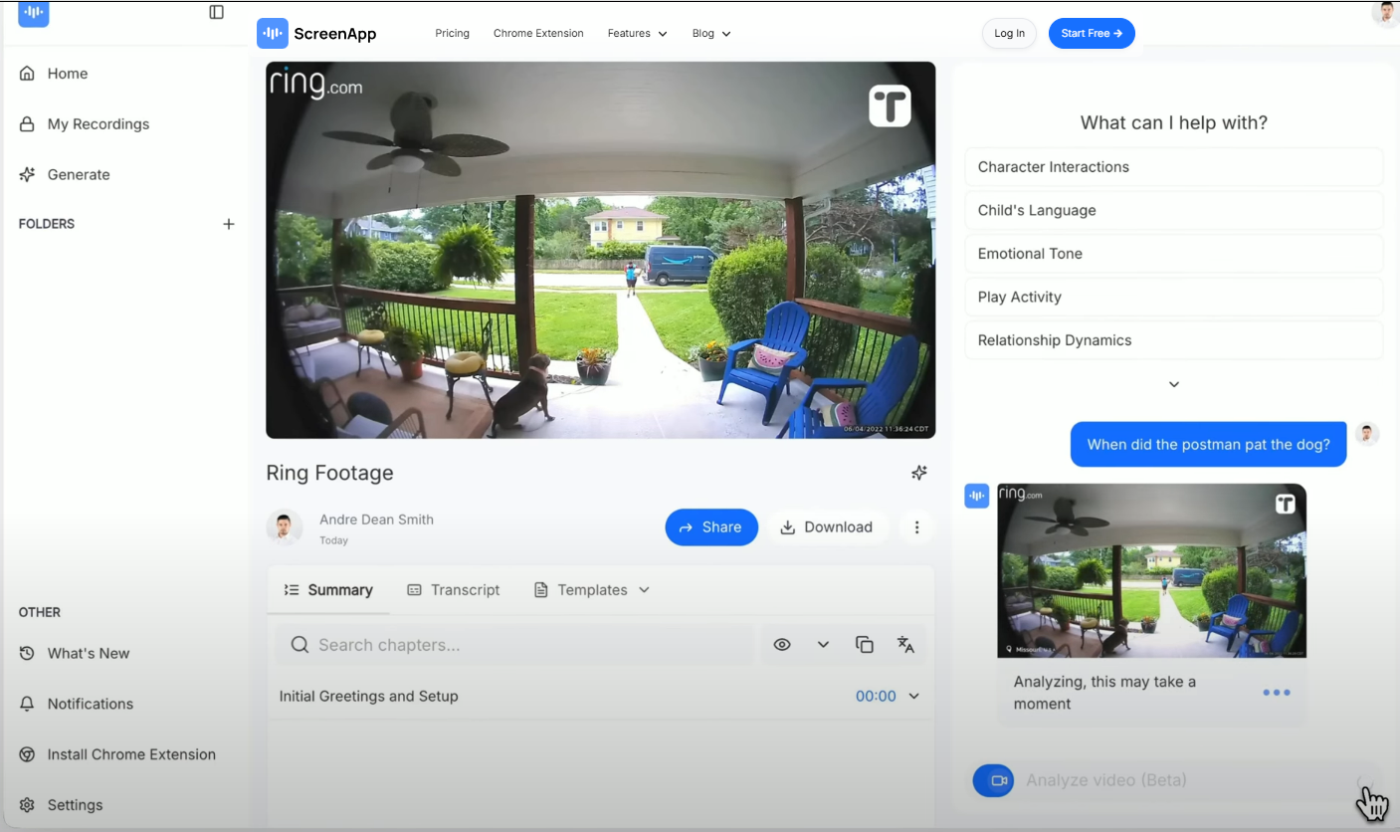Click the AI sparkle icon beside Ring Footage
Viewport: 1400px width, 832px height.
click(919, 473)
